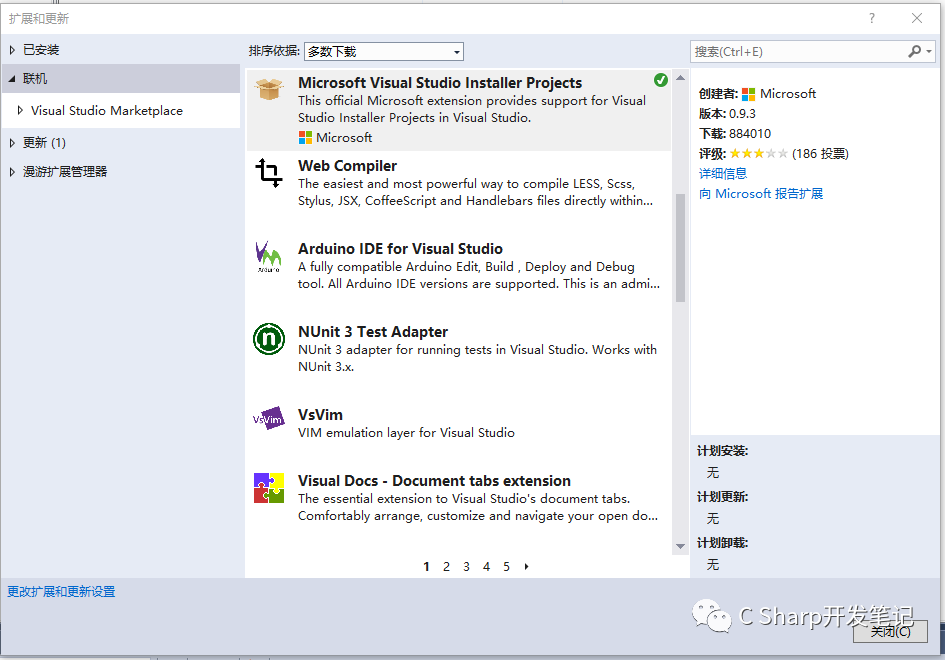
Task: Select NUnit 3 Test Adapter title
Action: [x=373, y=332]
